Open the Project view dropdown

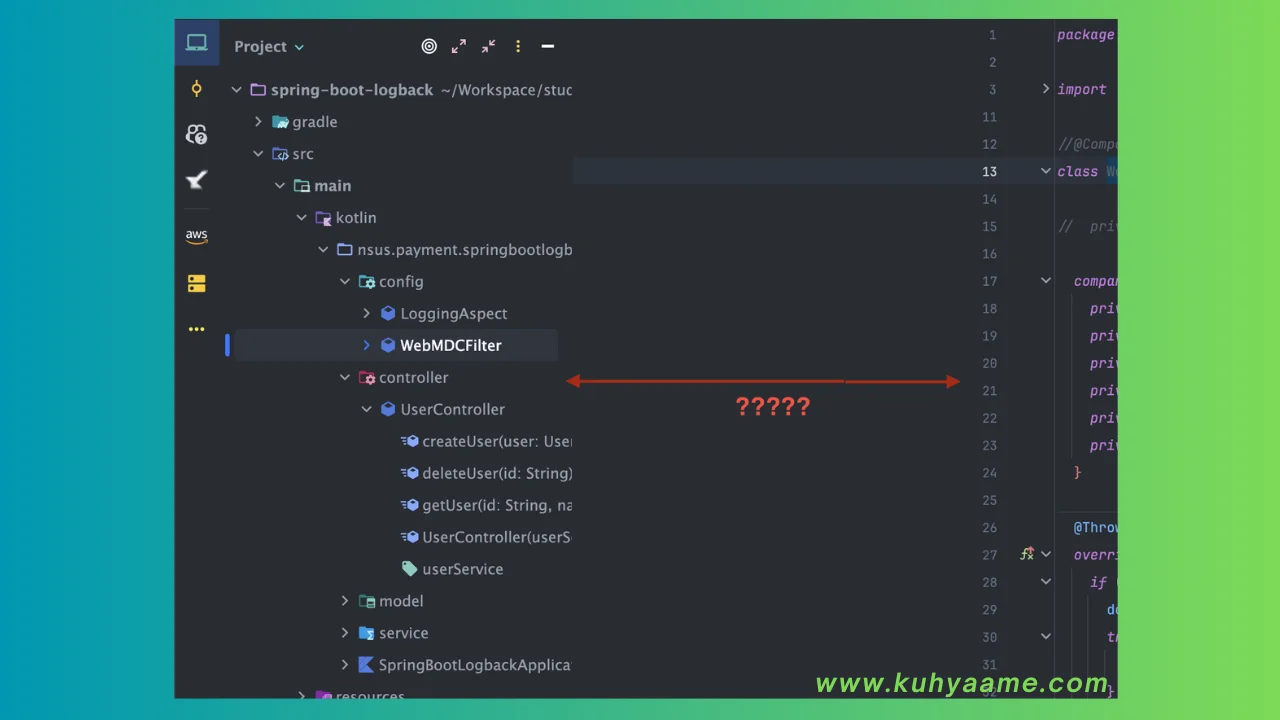(x=269, y=46)
